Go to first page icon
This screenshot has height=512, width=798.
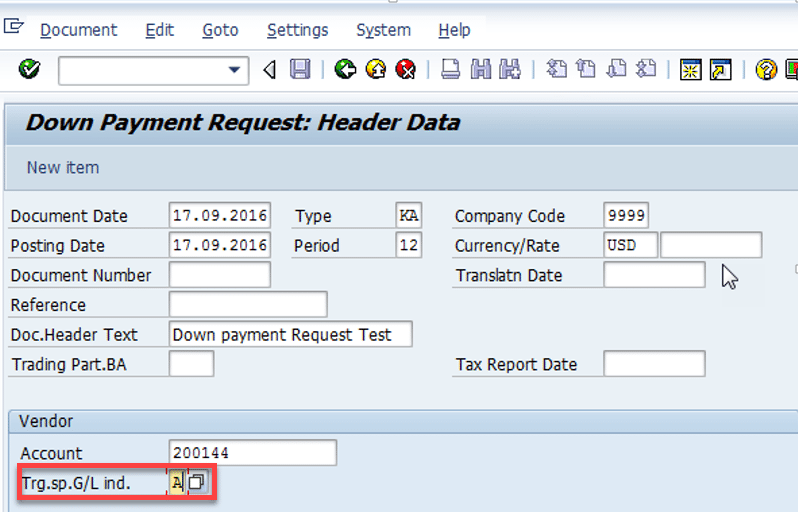pos(556,69)
